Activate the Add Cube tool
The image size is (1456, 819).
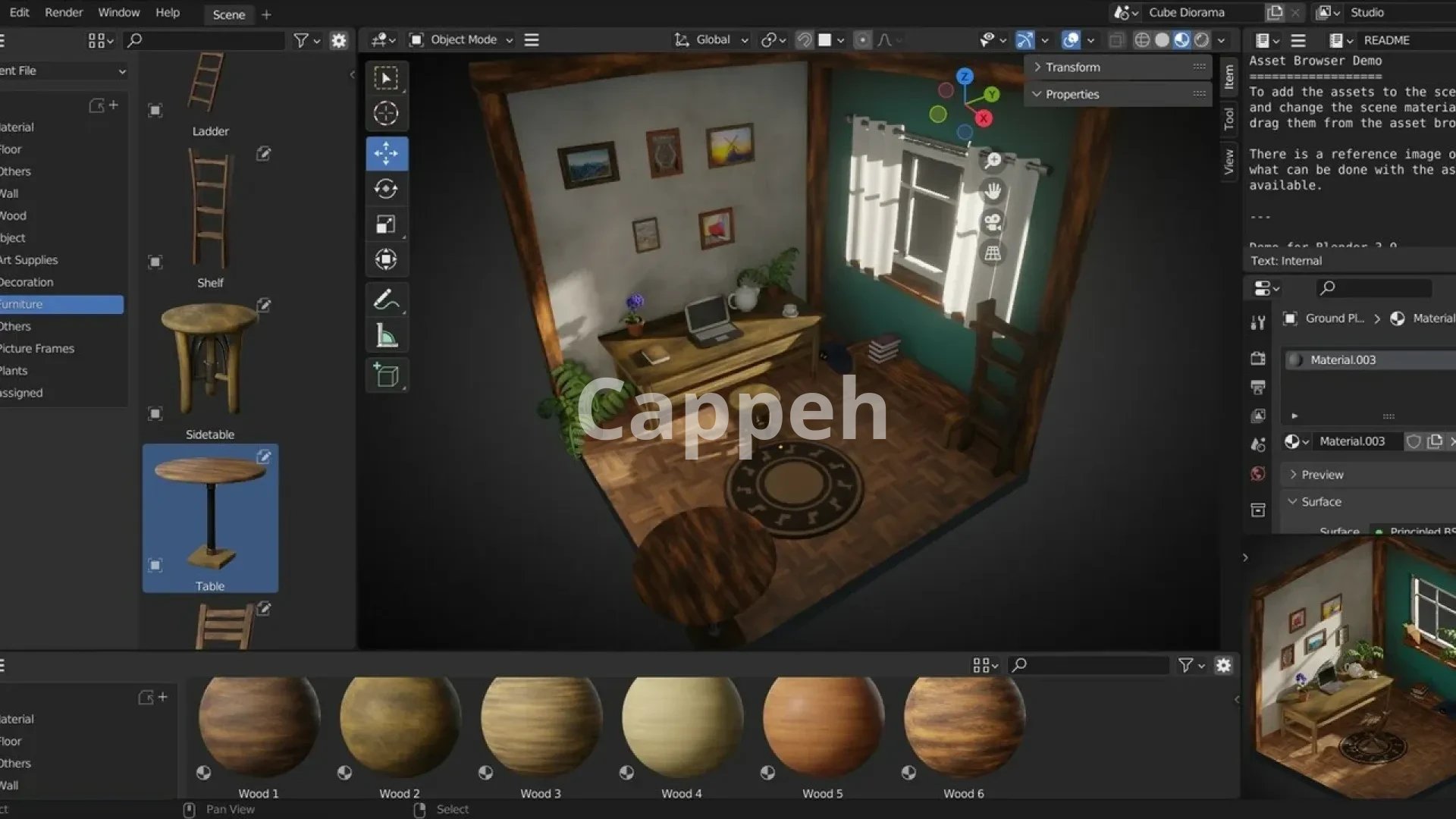tap(386, 376)
